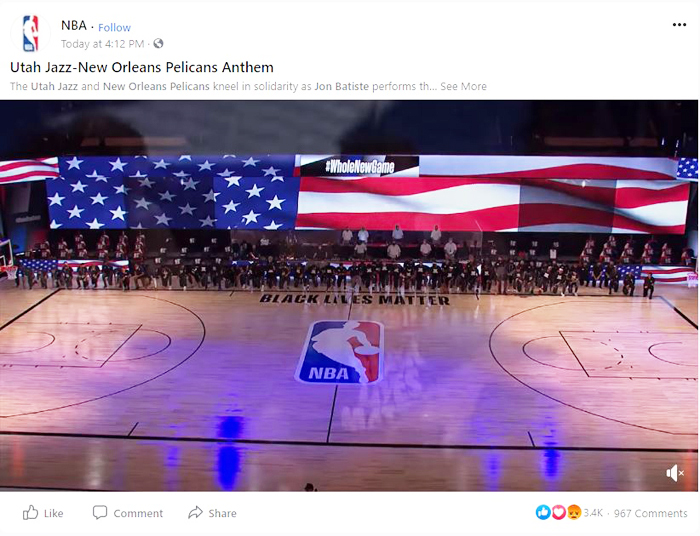Screen dimensions: 700x536
Task: Open the Jon Batiste tagged link
Action: 342,87
